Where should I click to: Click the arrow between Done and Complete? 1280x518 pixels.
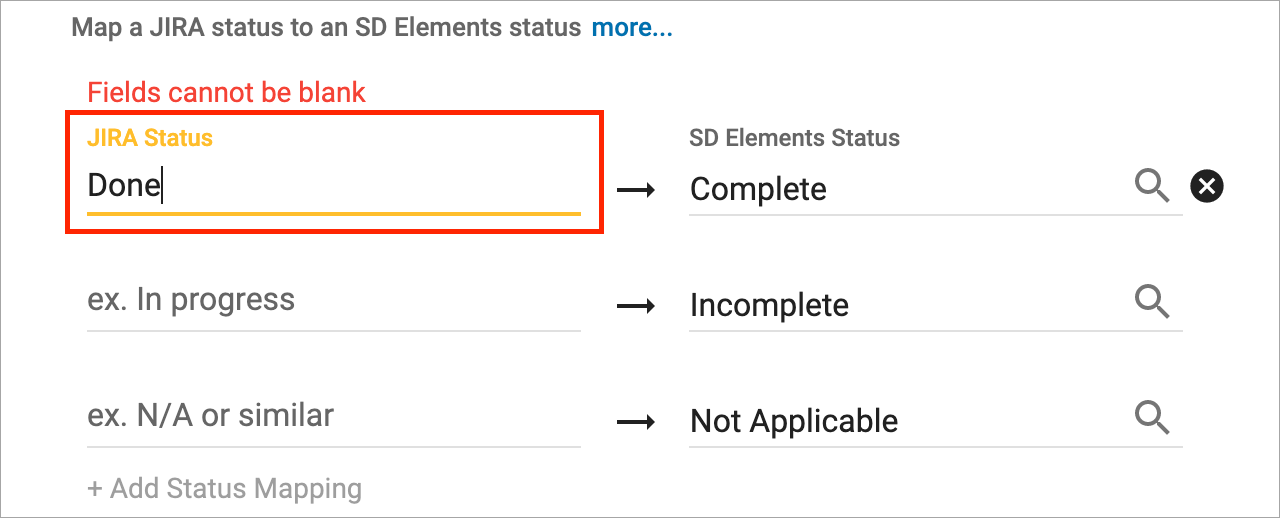[x=635, y=189]
